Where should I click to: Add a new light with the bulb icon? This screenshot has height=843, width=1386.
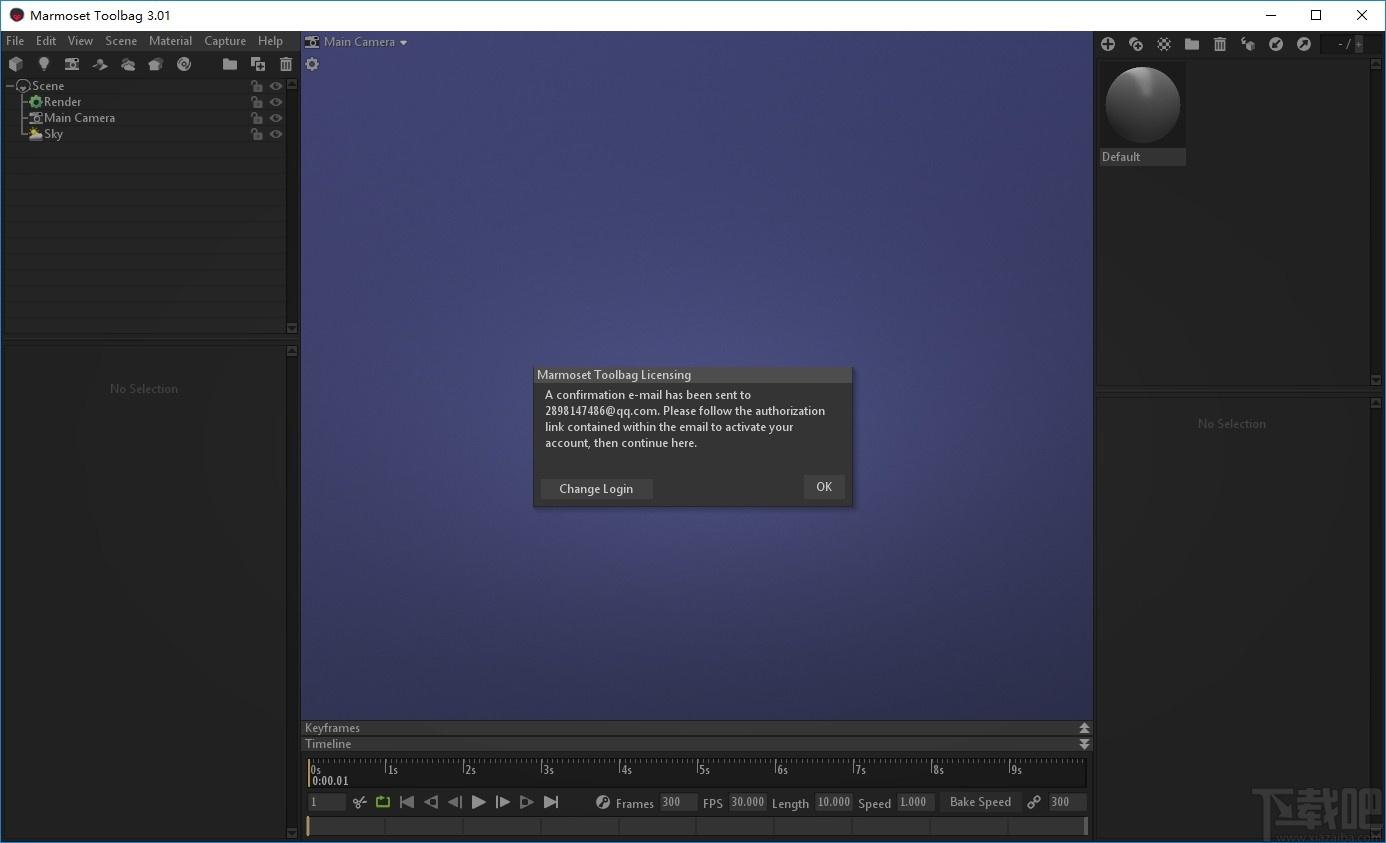click(x=43, y=64)
